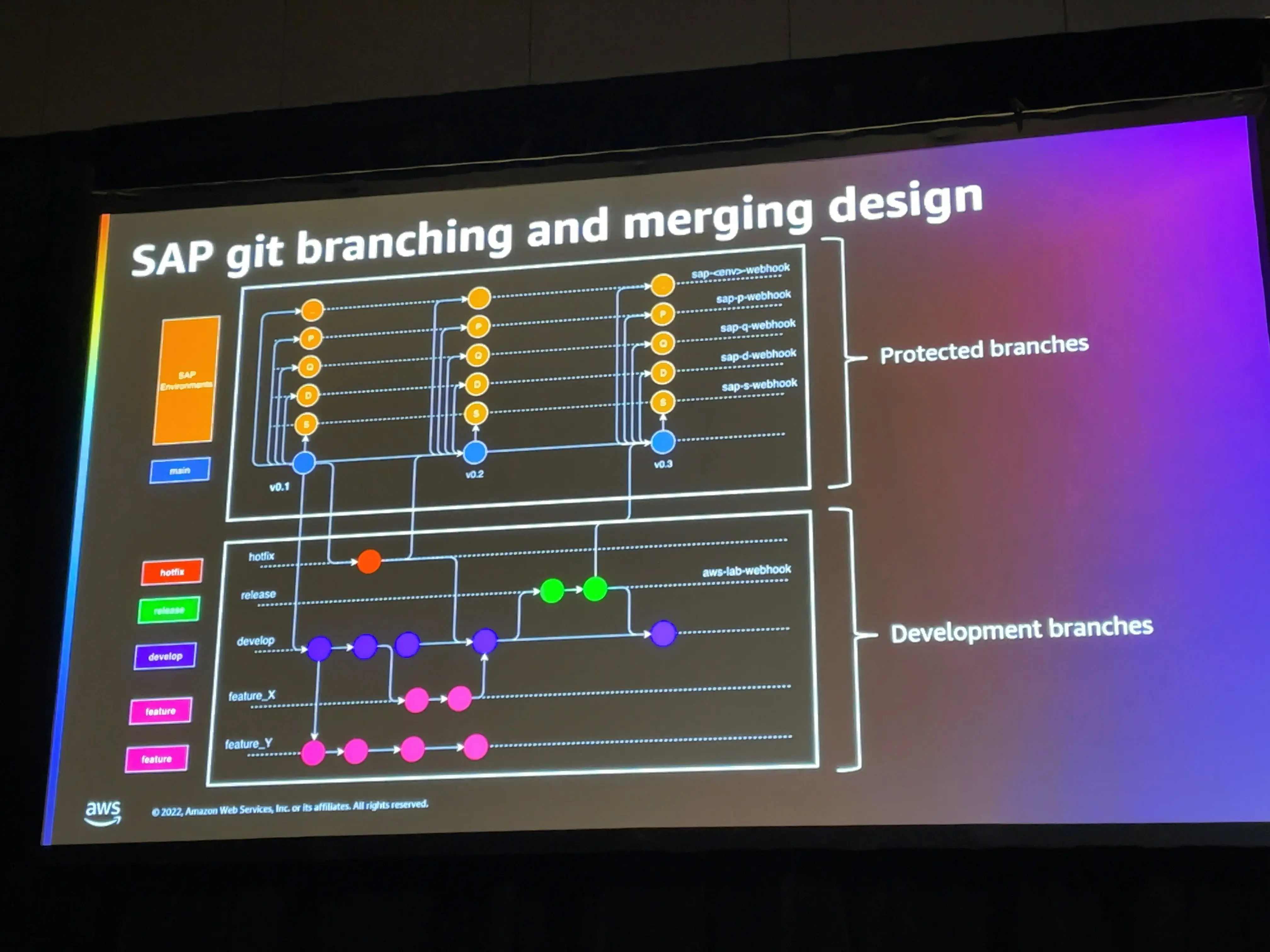The width and height of the screenshot is (1270, 952).
Task: Select the blue main legend box
Action: click(180, 471)
